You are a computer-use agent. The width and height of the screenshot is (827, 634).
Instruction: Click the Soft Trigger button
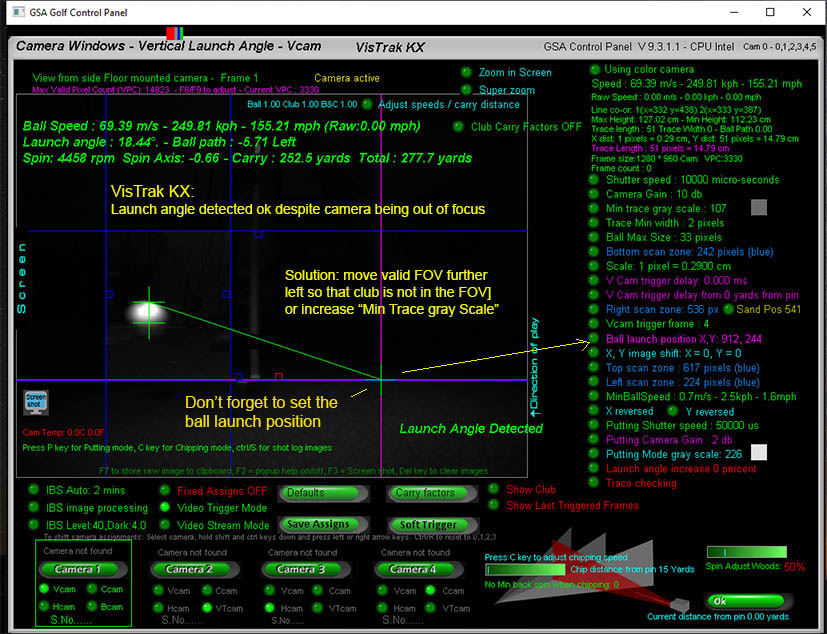coord(432,524)
